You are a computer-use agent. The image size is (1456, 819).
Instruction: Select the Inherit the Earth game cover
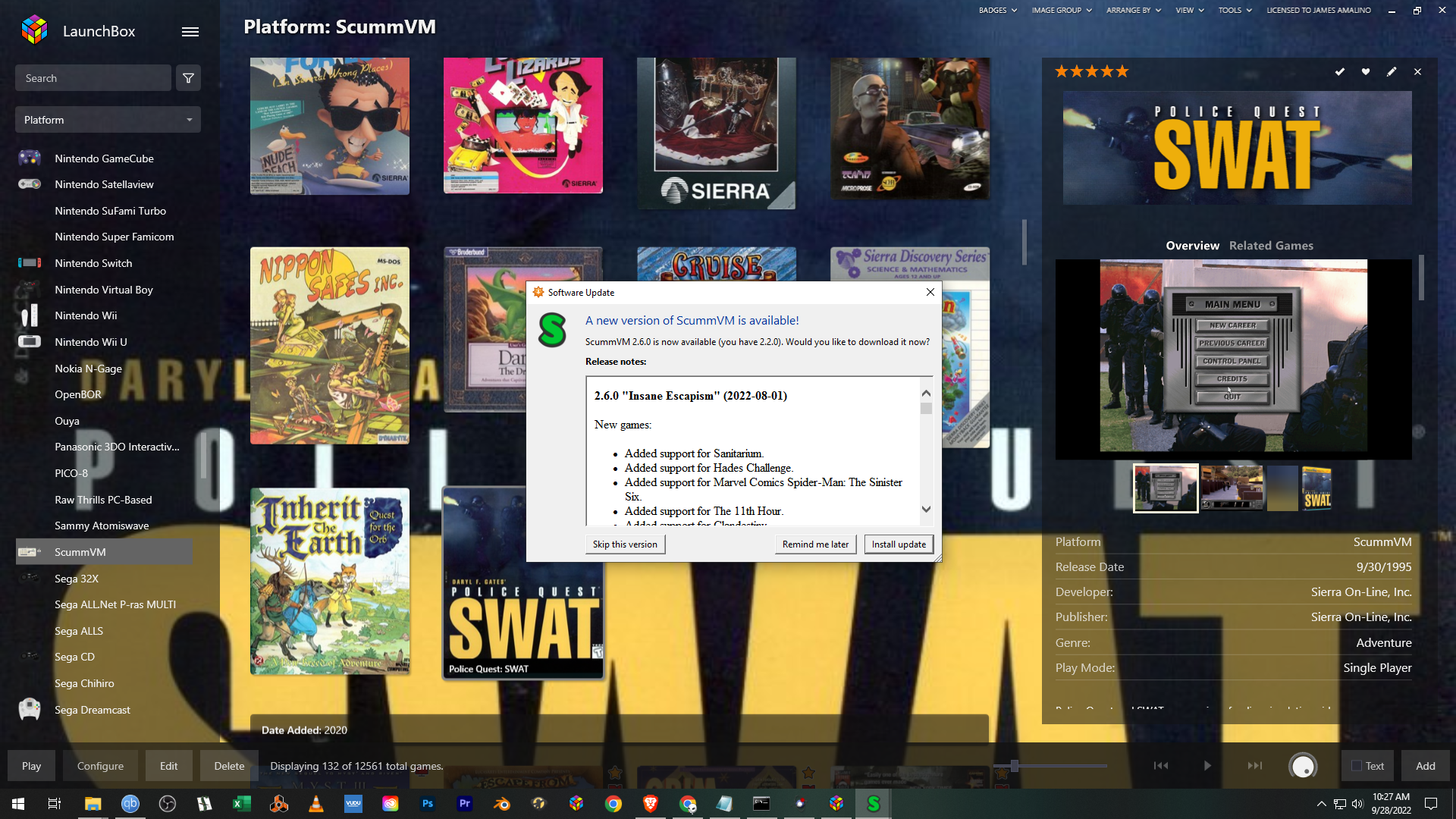[x=330, y=582]
